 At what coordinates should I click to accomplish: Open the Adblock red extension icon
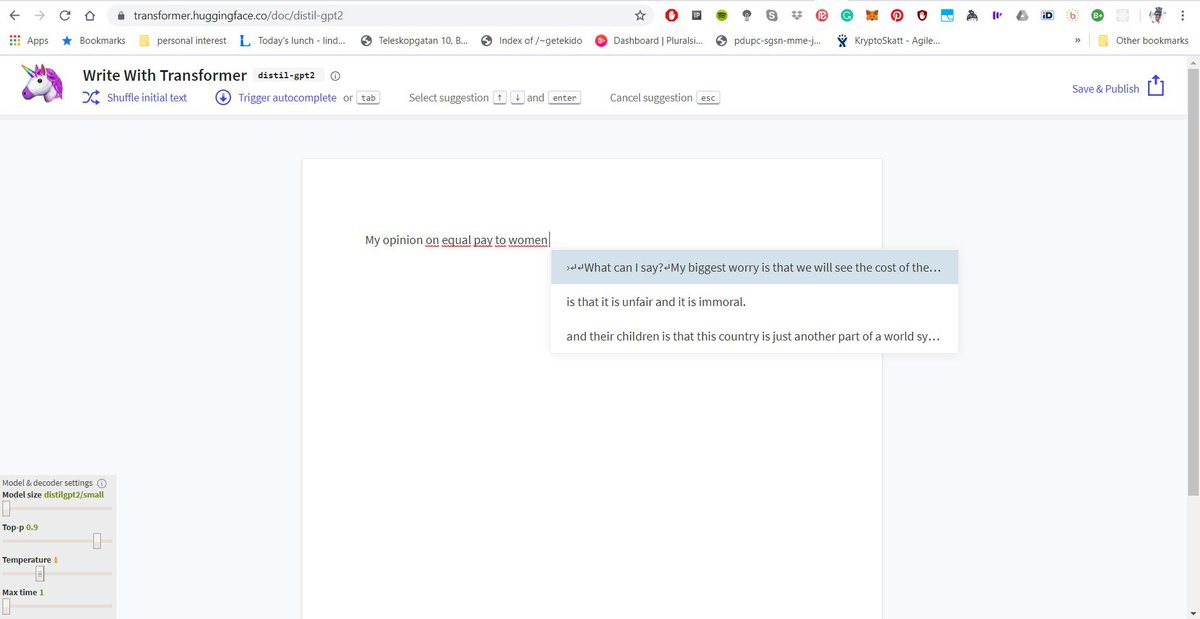tap(671, 16)
